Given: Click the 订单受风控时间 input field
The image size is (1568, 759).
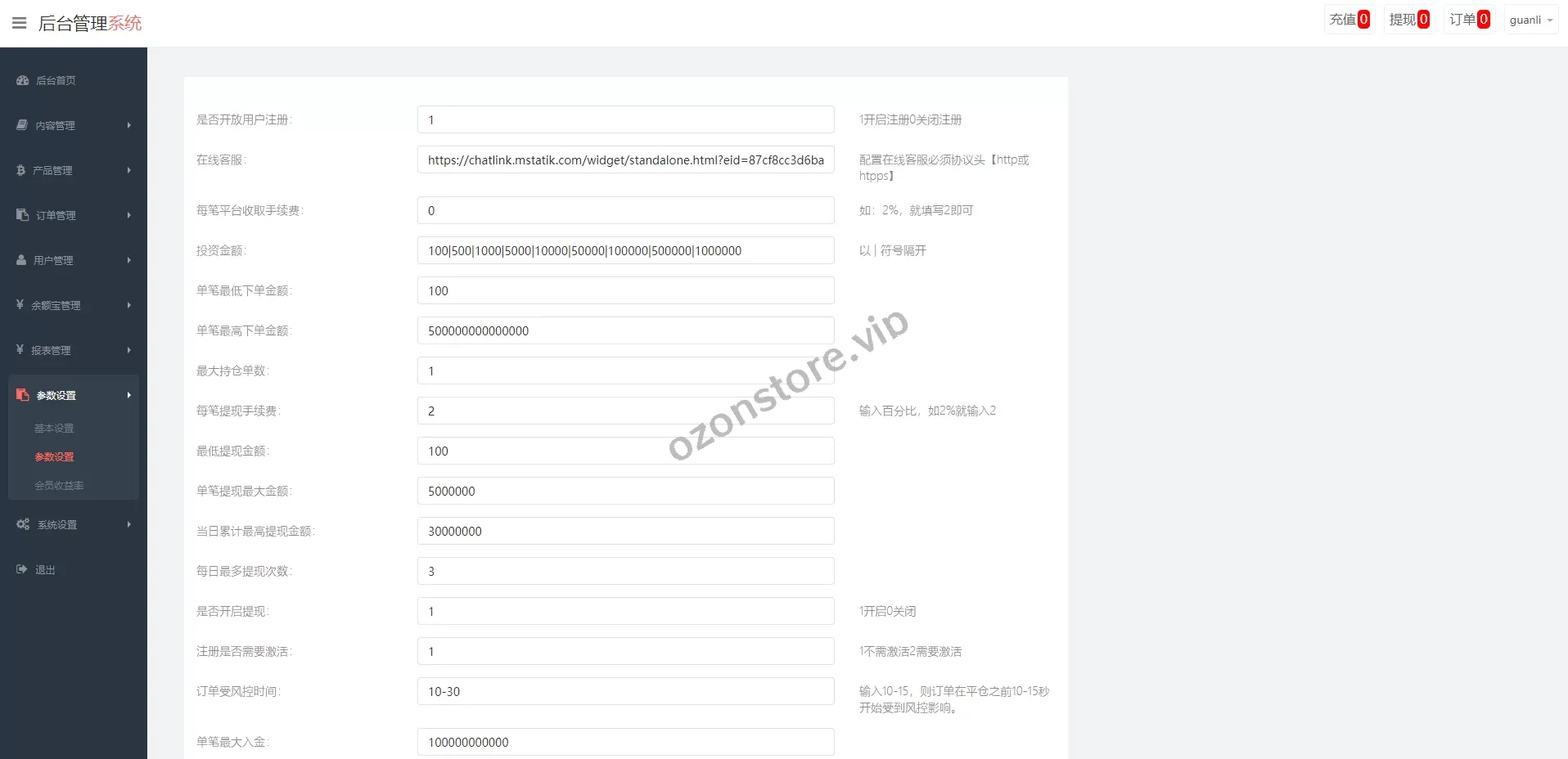Looking at the screenshot, I should pyautogui.click(x=625, y=692).
